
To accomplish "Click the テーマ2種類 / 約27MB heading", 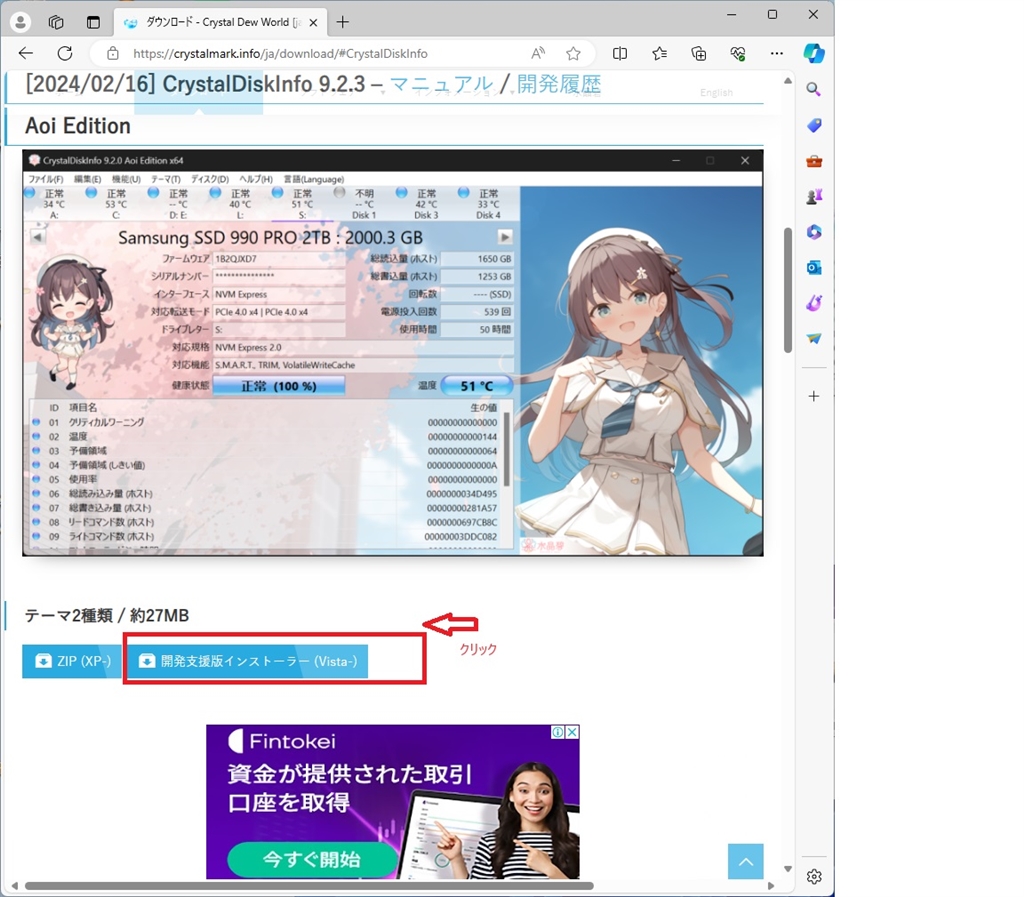I will tap(106, 616).
